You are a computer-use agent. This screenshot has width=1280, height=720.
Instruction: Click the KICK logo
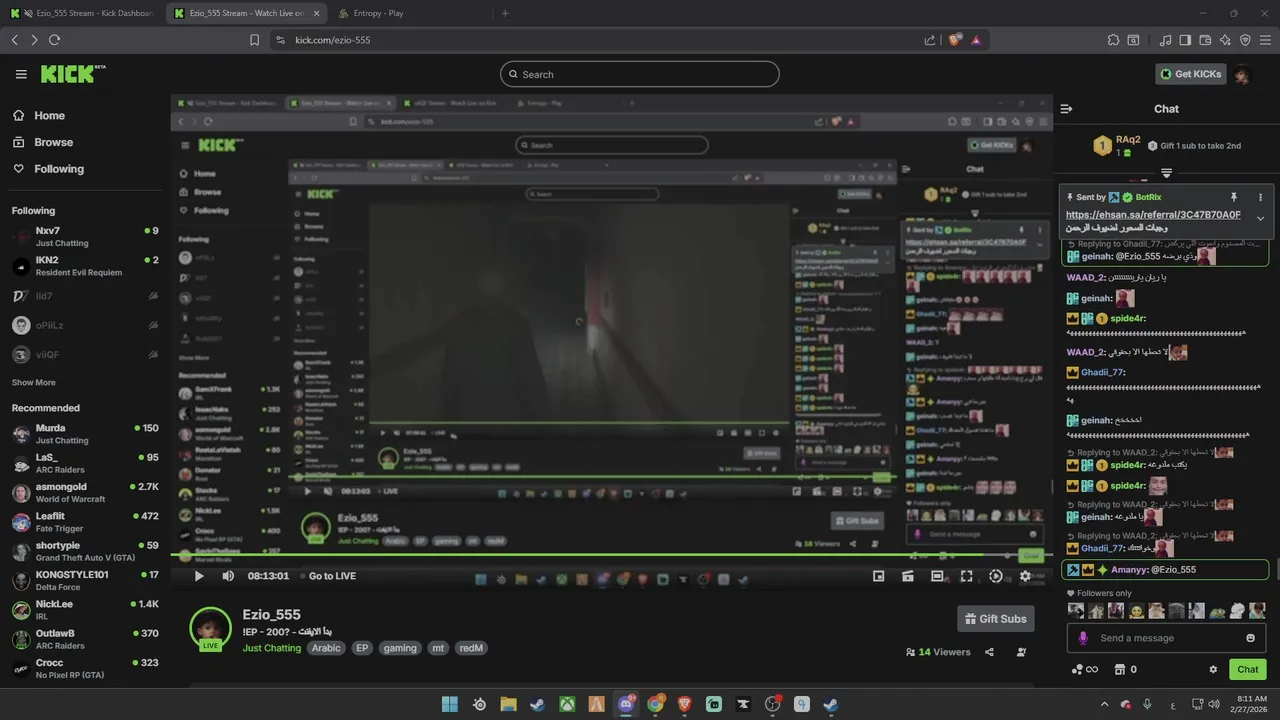click(x=73, y=74)
